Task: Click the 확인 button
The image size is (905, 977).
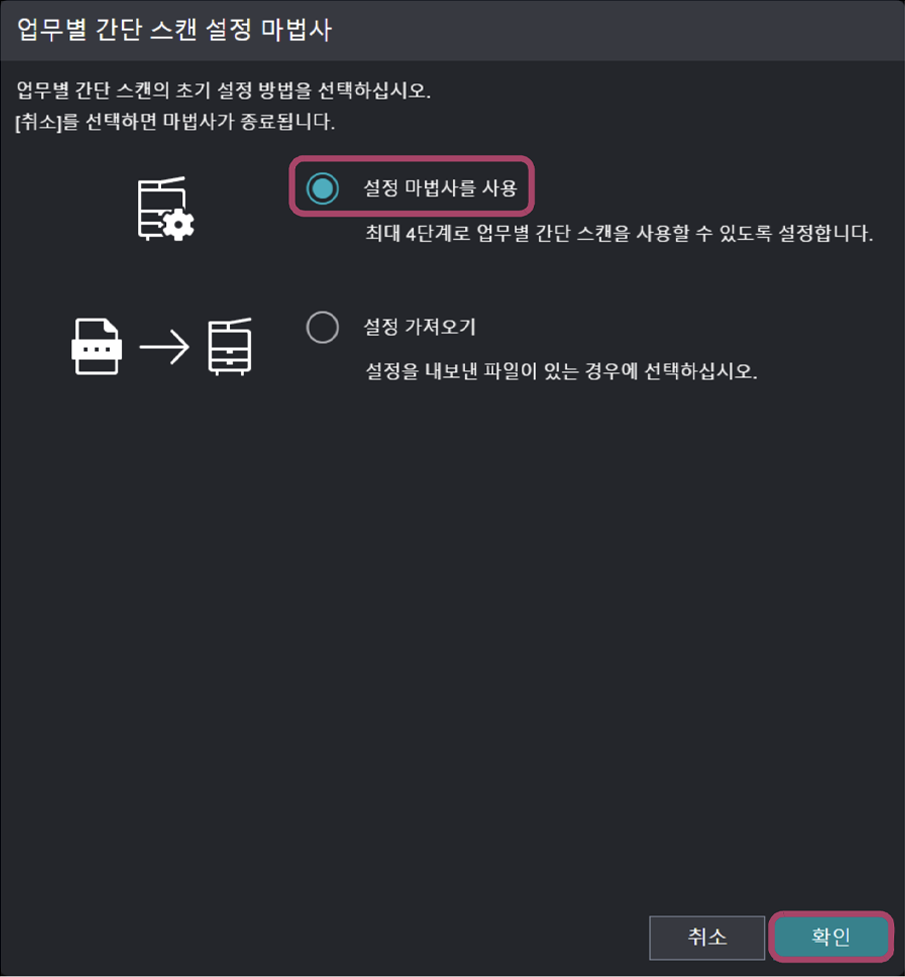Action: coord(831,936)
